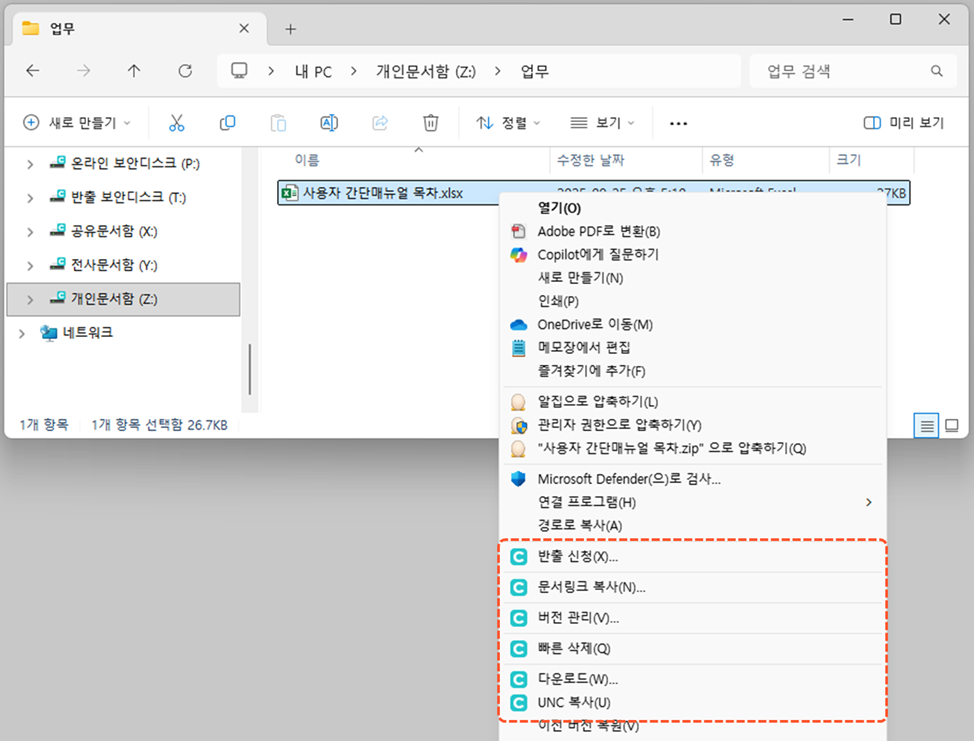Choose 버전 관리(V) in context menu
This screenshot has height=741, width=974.
[x=578, y=618]
